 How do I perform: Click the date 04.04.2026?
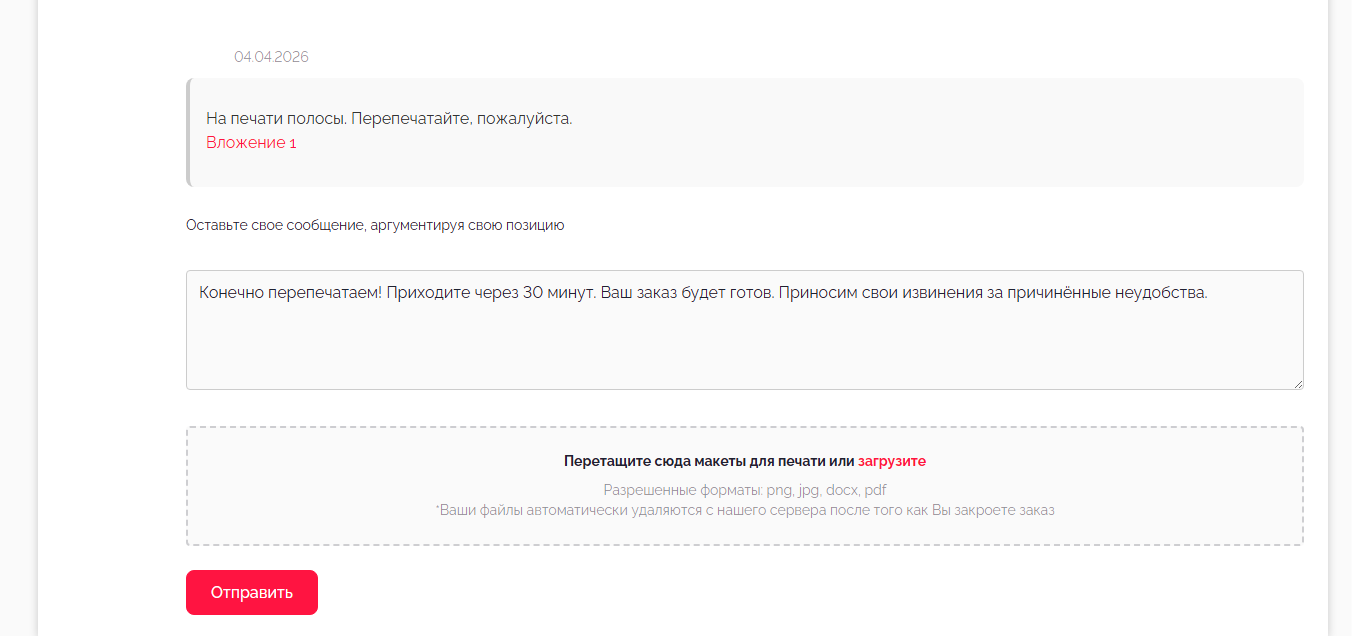[271, 57]
